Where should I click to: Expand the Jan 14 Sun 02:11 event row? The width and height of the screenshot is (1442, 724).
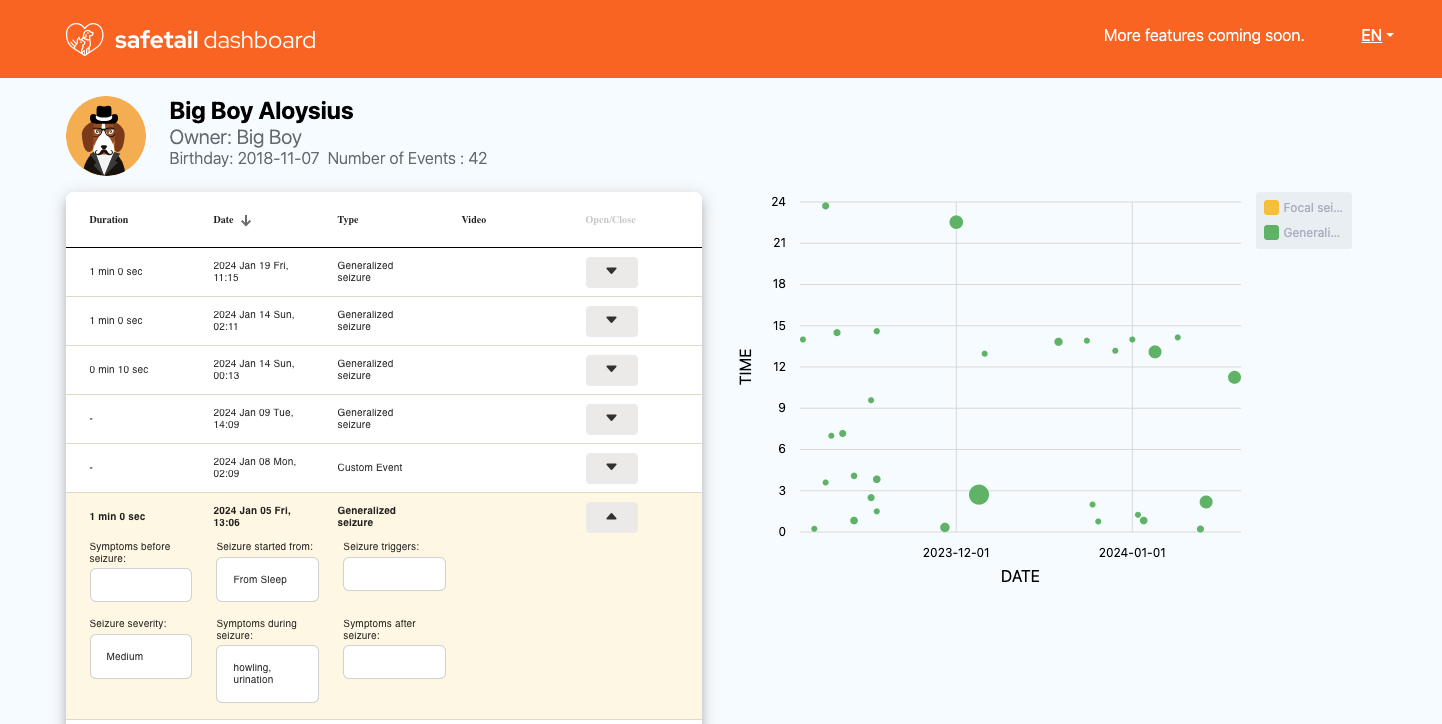pyautogui.click(x=611, y=321)
